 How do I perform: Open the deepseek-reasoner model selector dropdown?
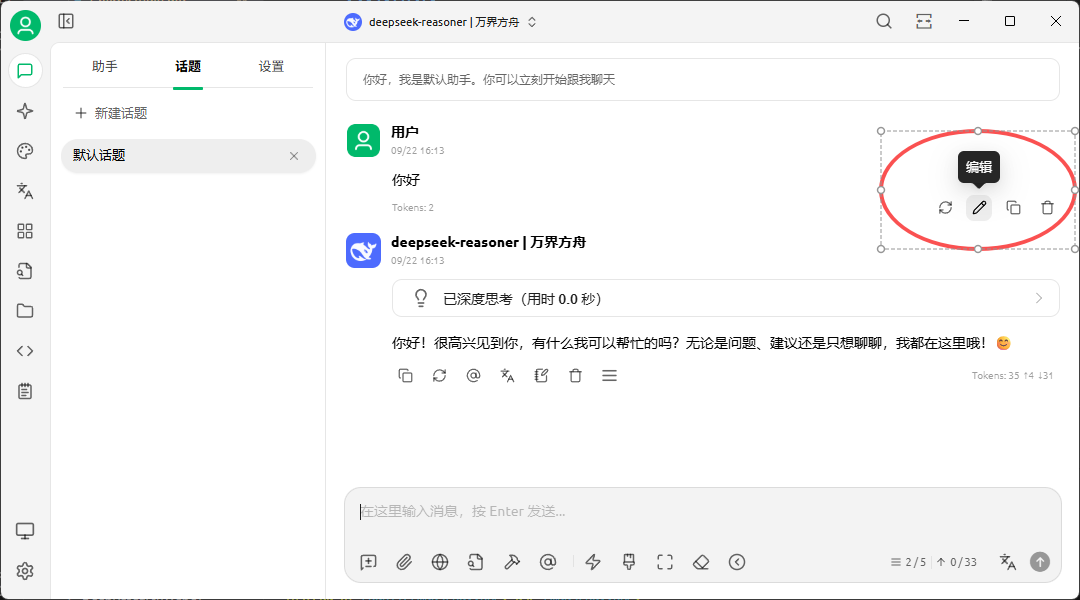click(x=441, y=22)
